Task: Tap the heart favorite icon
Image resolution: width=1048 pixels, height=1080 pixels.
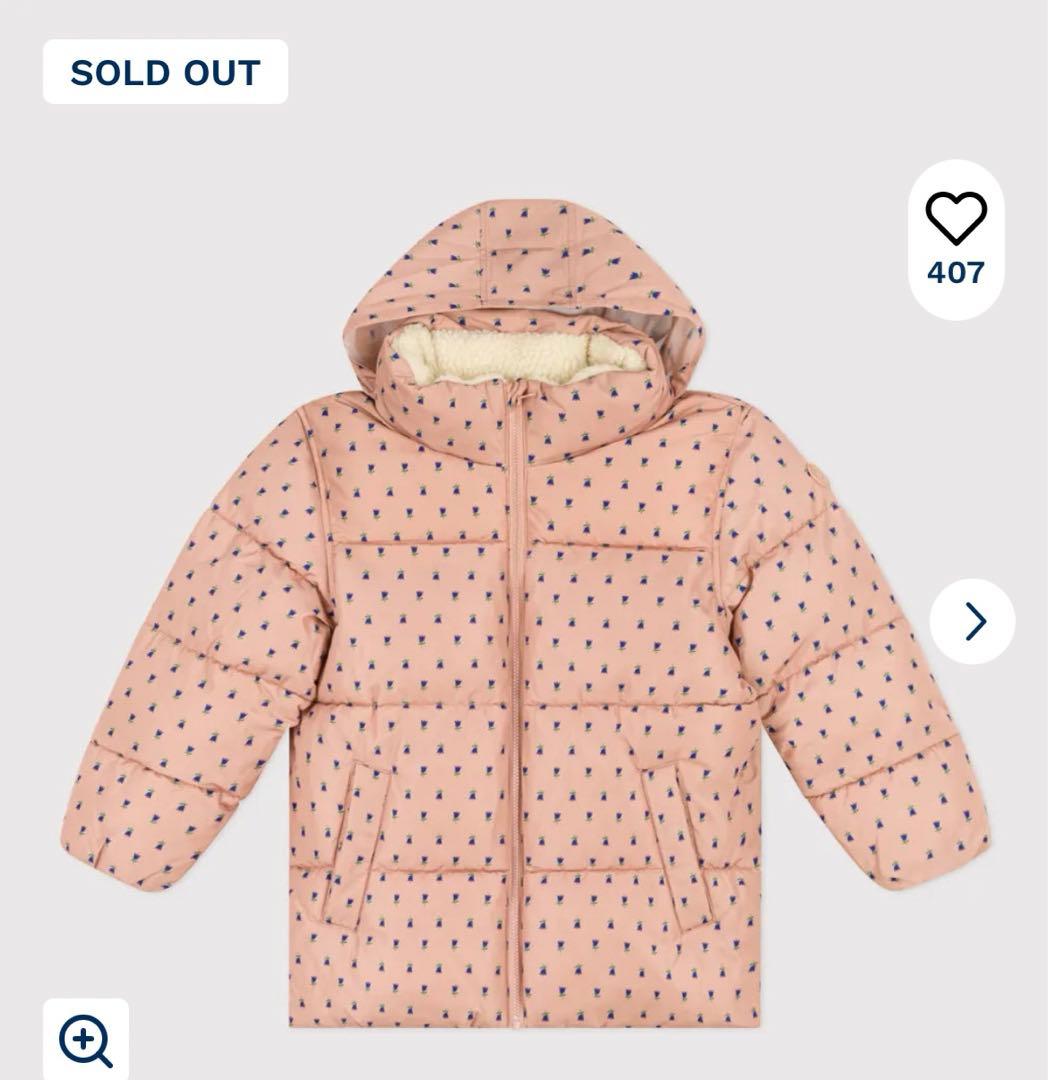Action: pyautogui.click(x=955, y=217)
